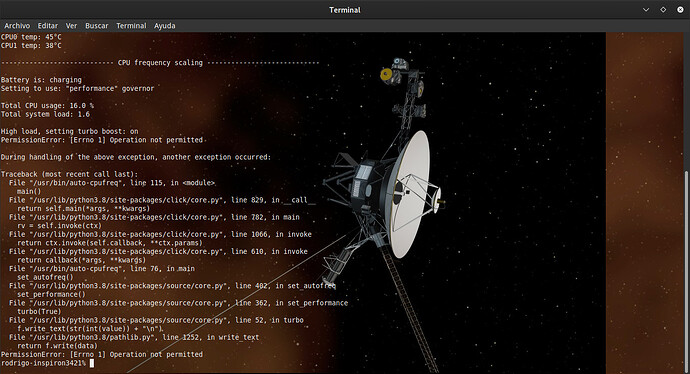Screen dimensions: 690x374
Task: Open the Ver menu
Action: click(x=71, y=26)
